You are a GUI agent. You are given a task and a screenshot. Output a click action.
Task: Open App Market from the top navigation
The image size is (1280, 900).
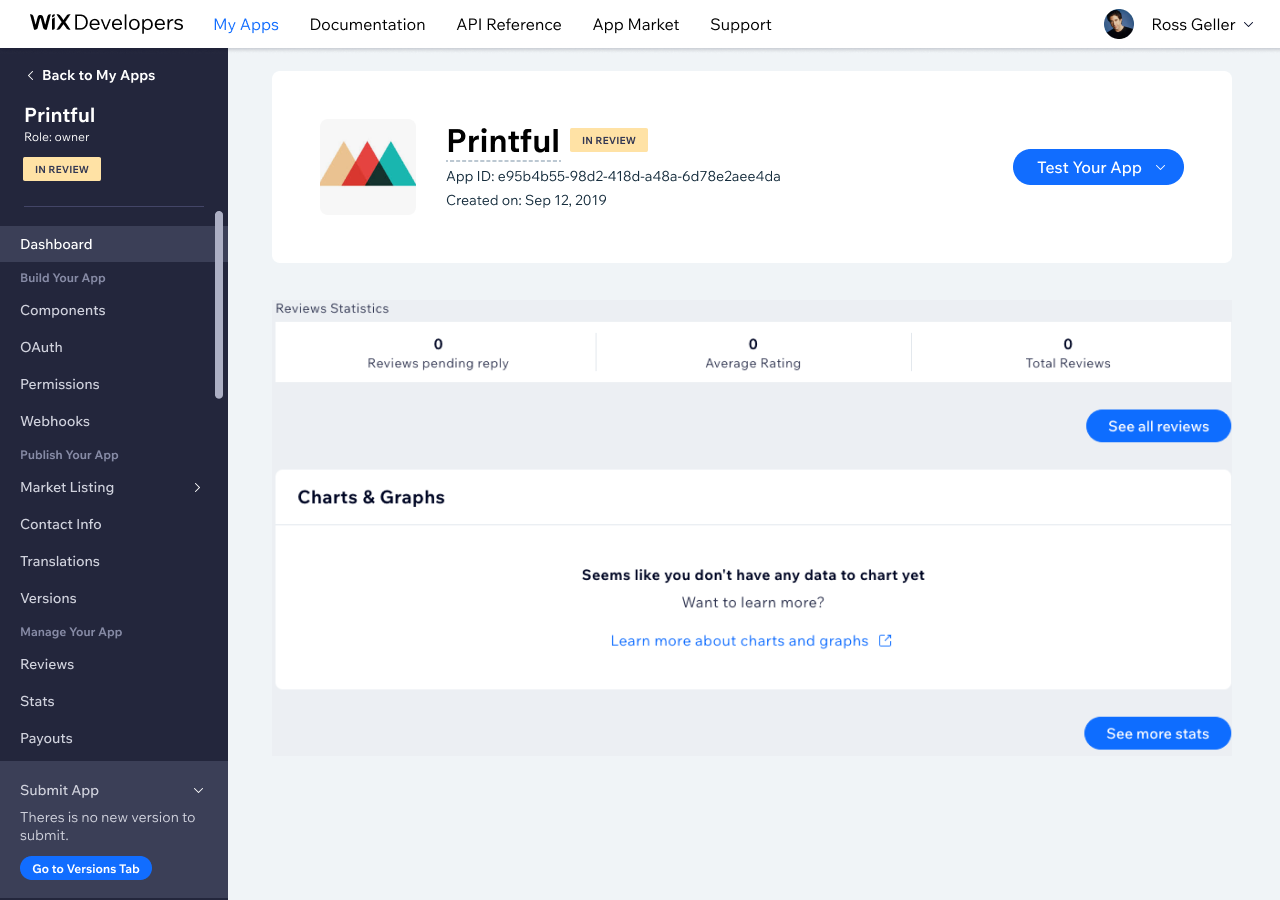(x=636, y=25)
